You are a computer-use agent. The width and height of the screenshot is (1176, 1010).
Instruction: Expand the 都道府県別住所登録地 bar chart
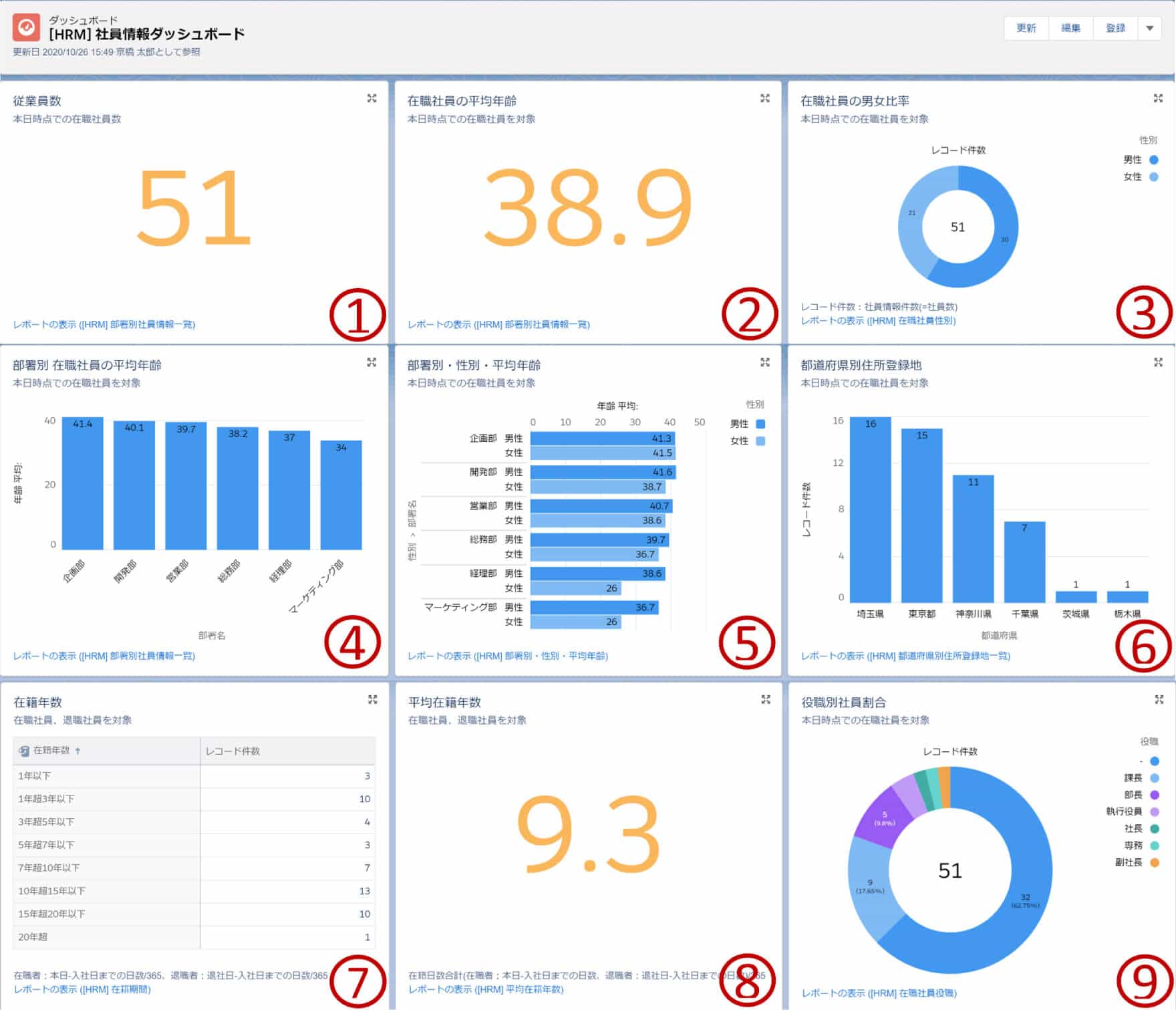coord(1158,362)
